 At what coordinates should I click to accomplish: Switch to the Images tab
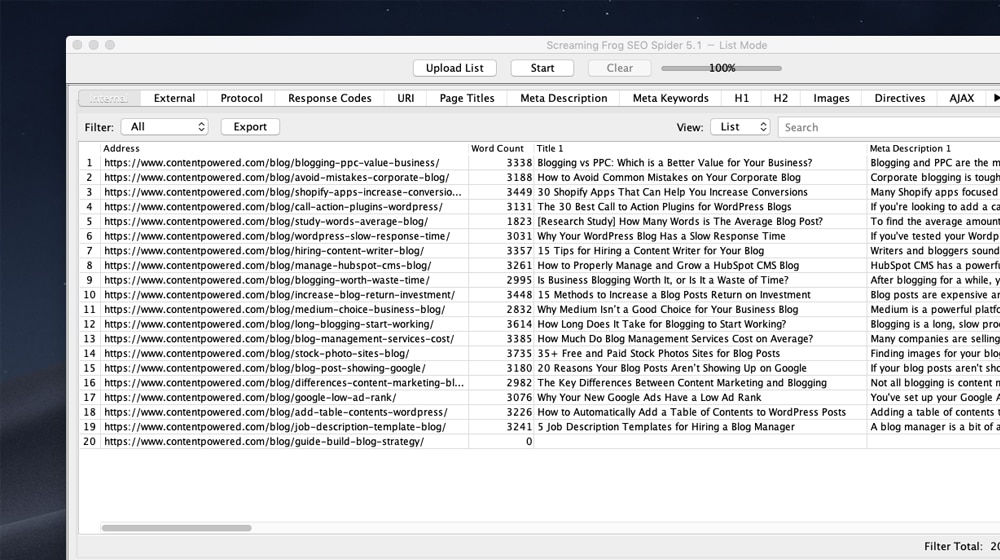831,98
